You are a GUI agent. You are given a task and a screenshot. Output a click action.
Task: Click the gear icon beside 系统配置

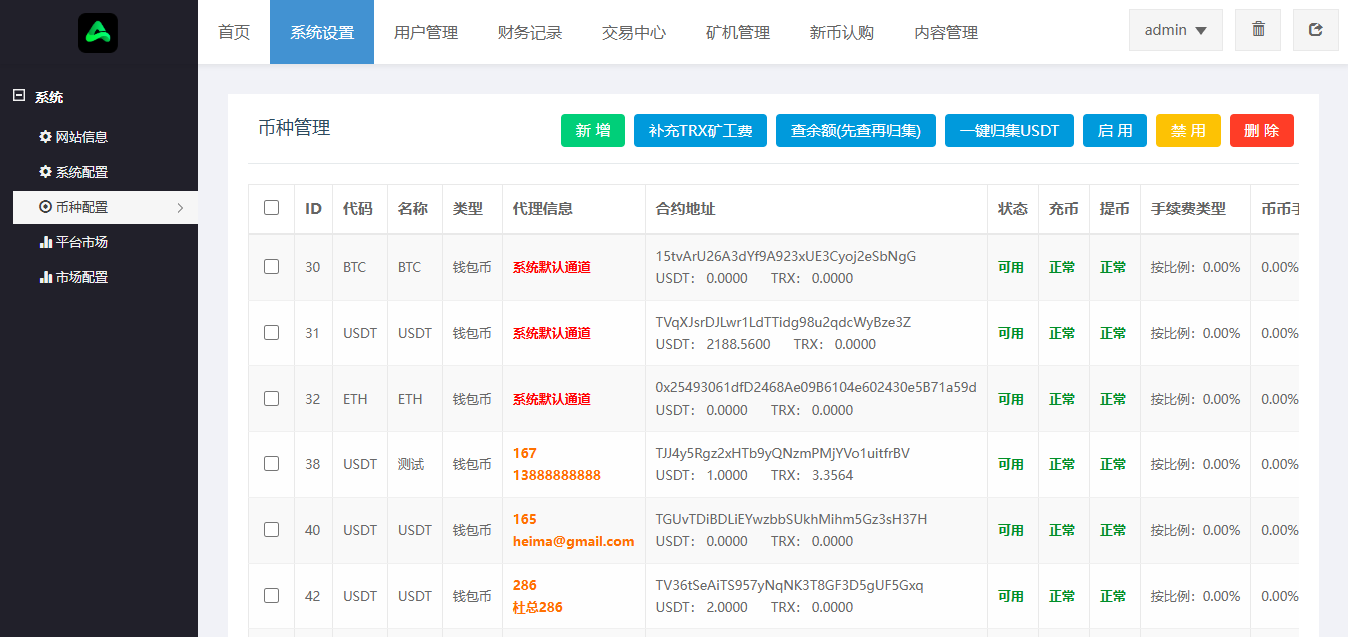[x=45, y=172]
